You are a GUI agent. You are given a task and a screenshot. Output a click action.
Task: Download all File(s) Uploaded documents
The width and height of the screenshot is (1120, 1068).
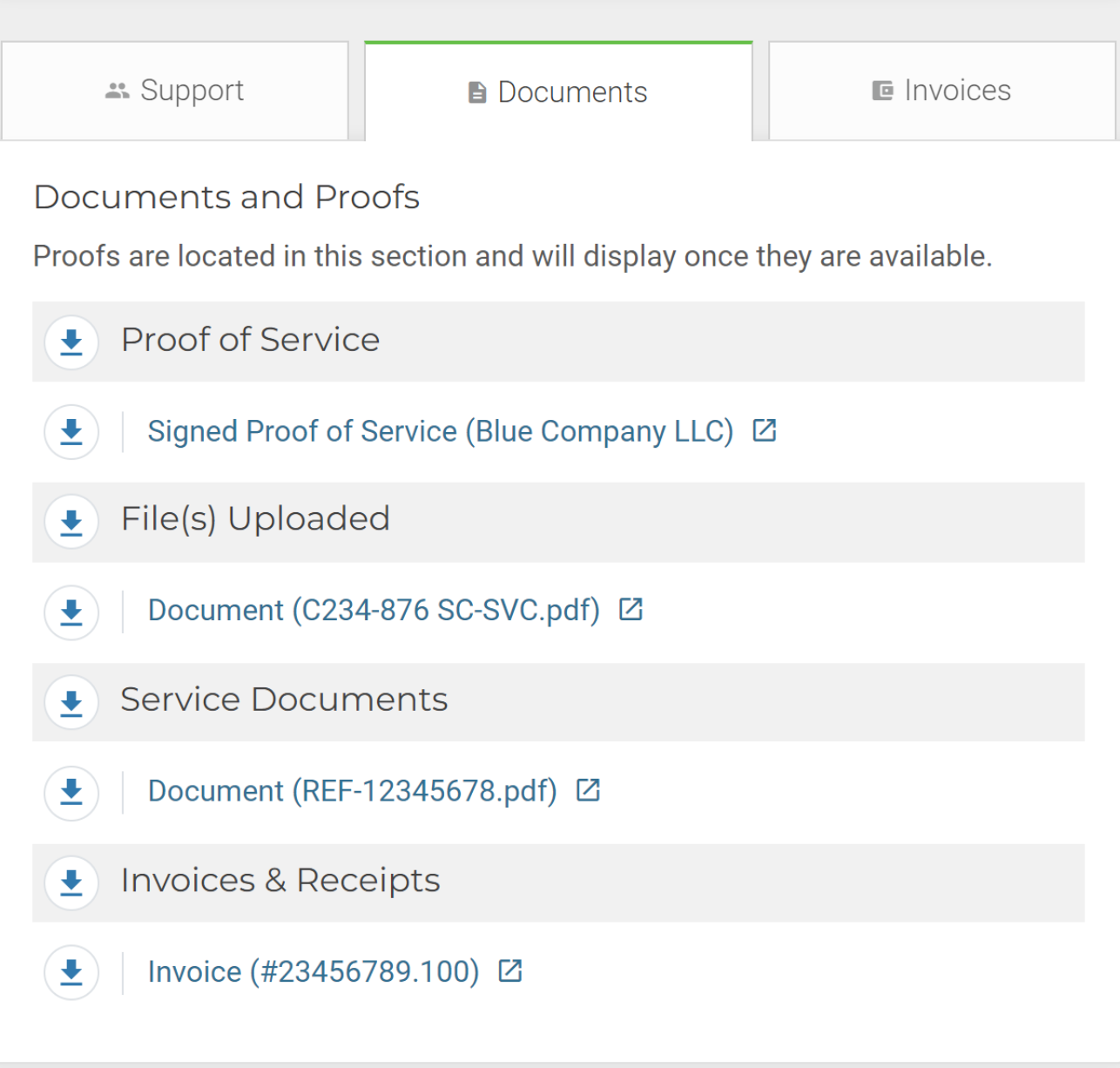(x=71, y=522)
